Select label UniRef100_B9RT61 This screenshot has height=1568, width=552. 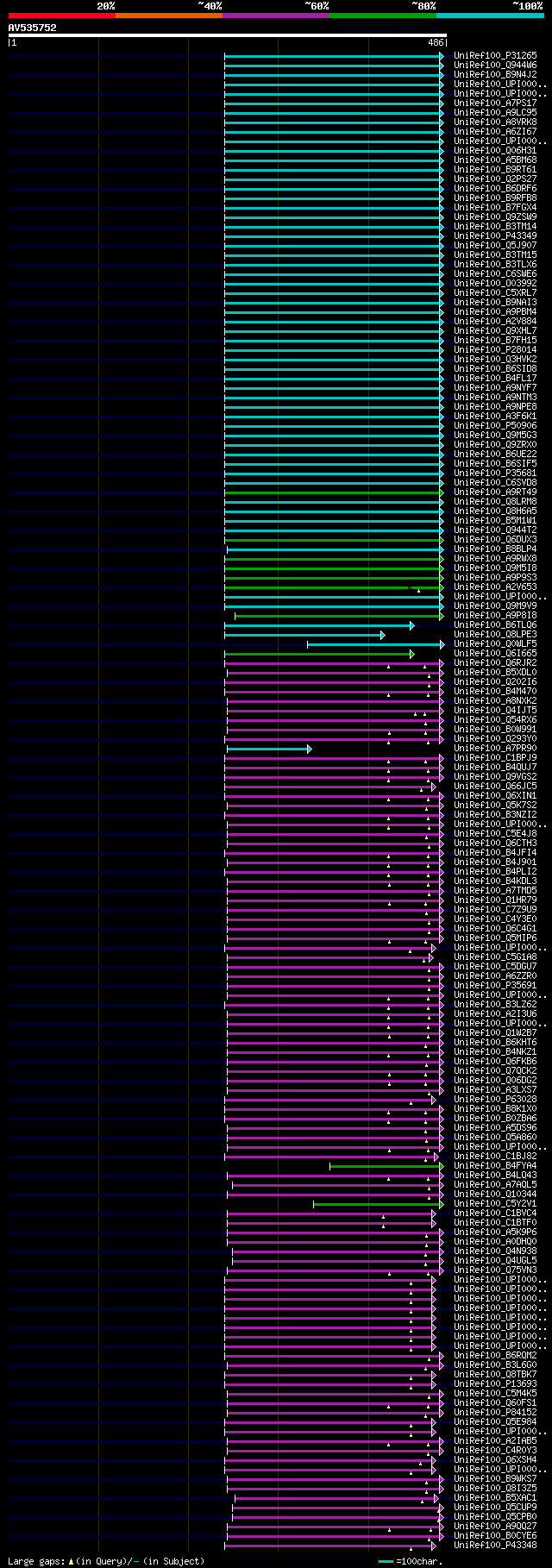(495, 170)
